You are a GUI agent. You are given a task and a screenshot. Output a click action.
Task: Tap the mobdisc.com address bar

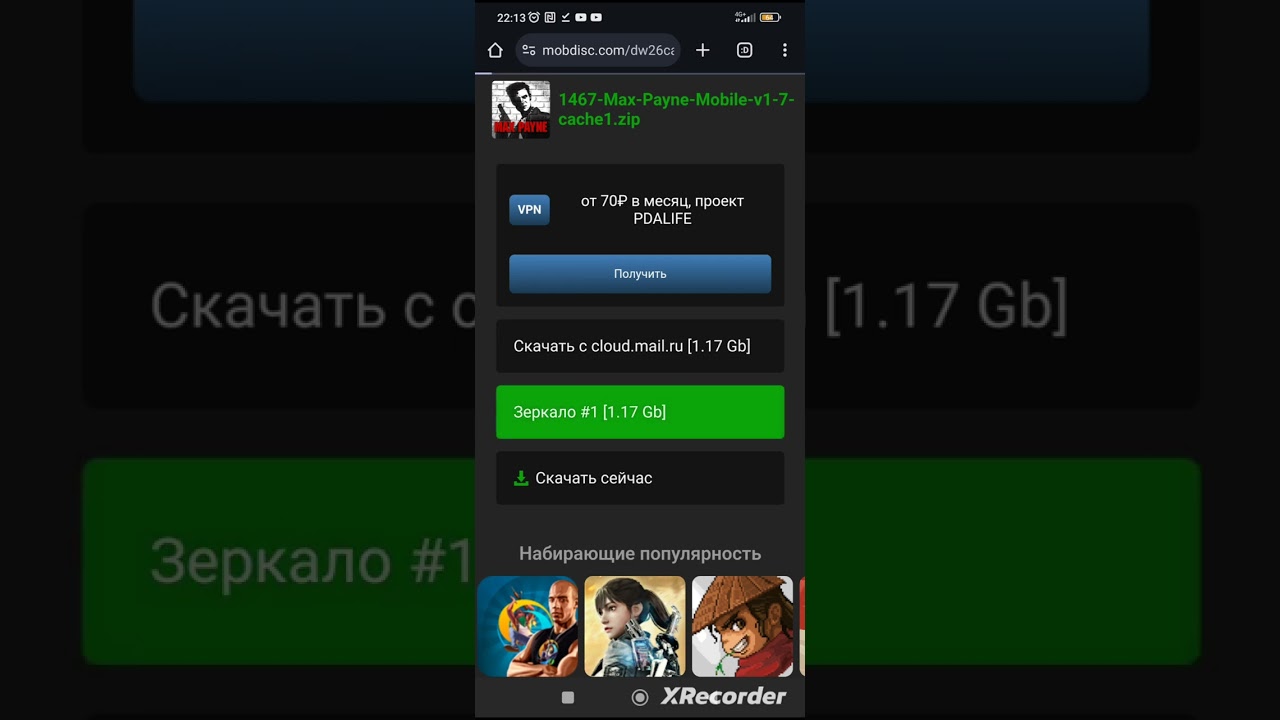tap(598, 50)
